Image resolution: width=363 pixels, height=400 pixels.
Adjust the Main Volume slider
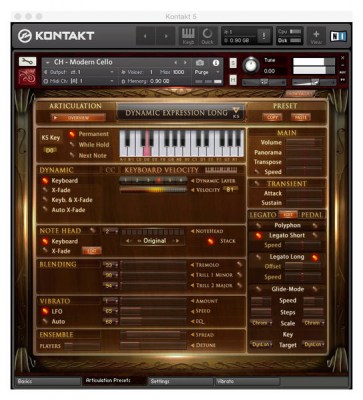coord(304,143)
